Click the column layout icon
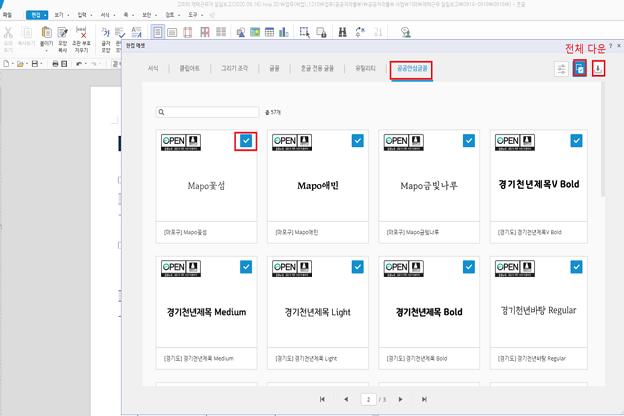This screenshot has height=416, width=624. pos(205,32)
